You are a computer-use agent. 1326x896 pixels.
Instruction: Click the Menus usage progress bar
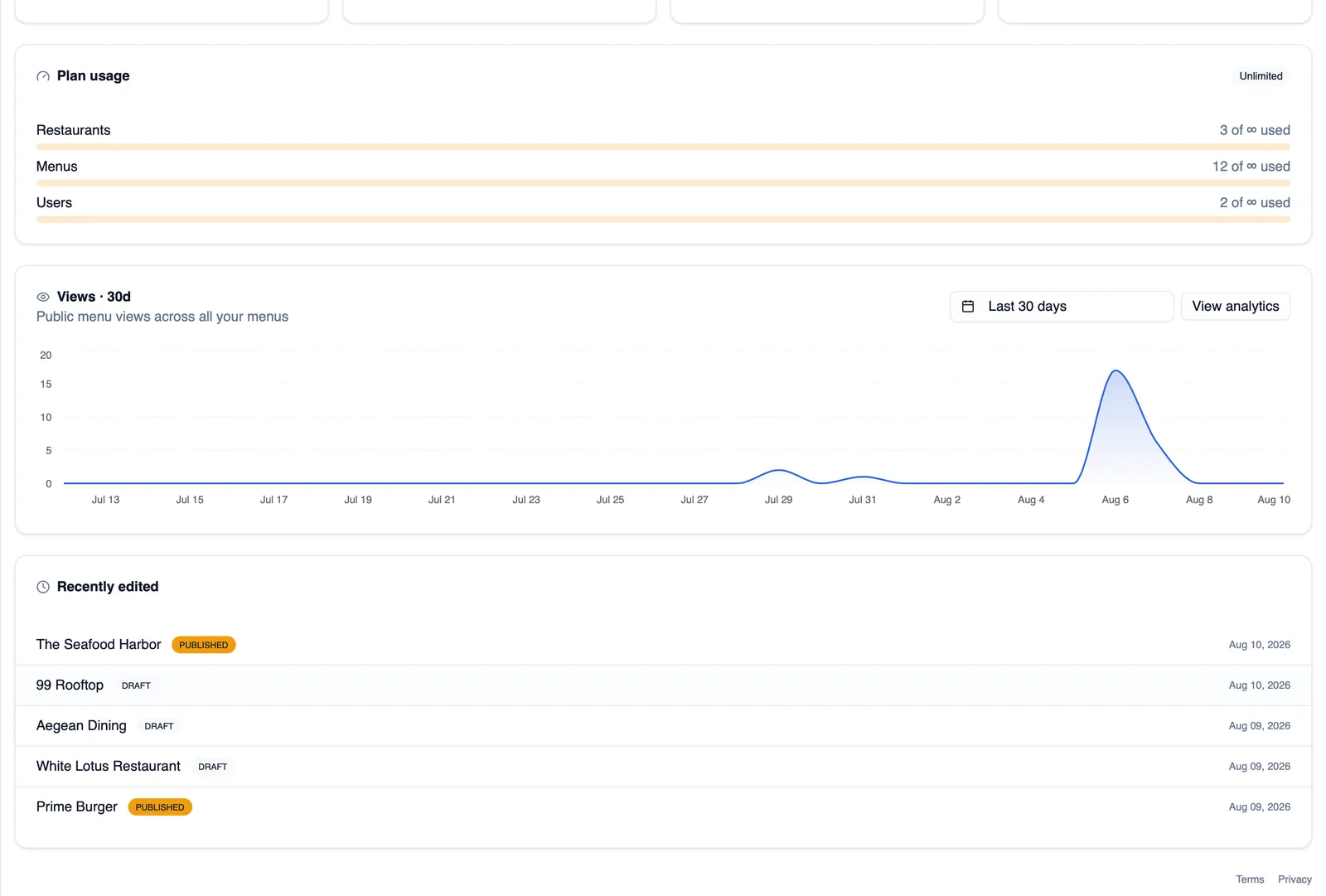663,183
